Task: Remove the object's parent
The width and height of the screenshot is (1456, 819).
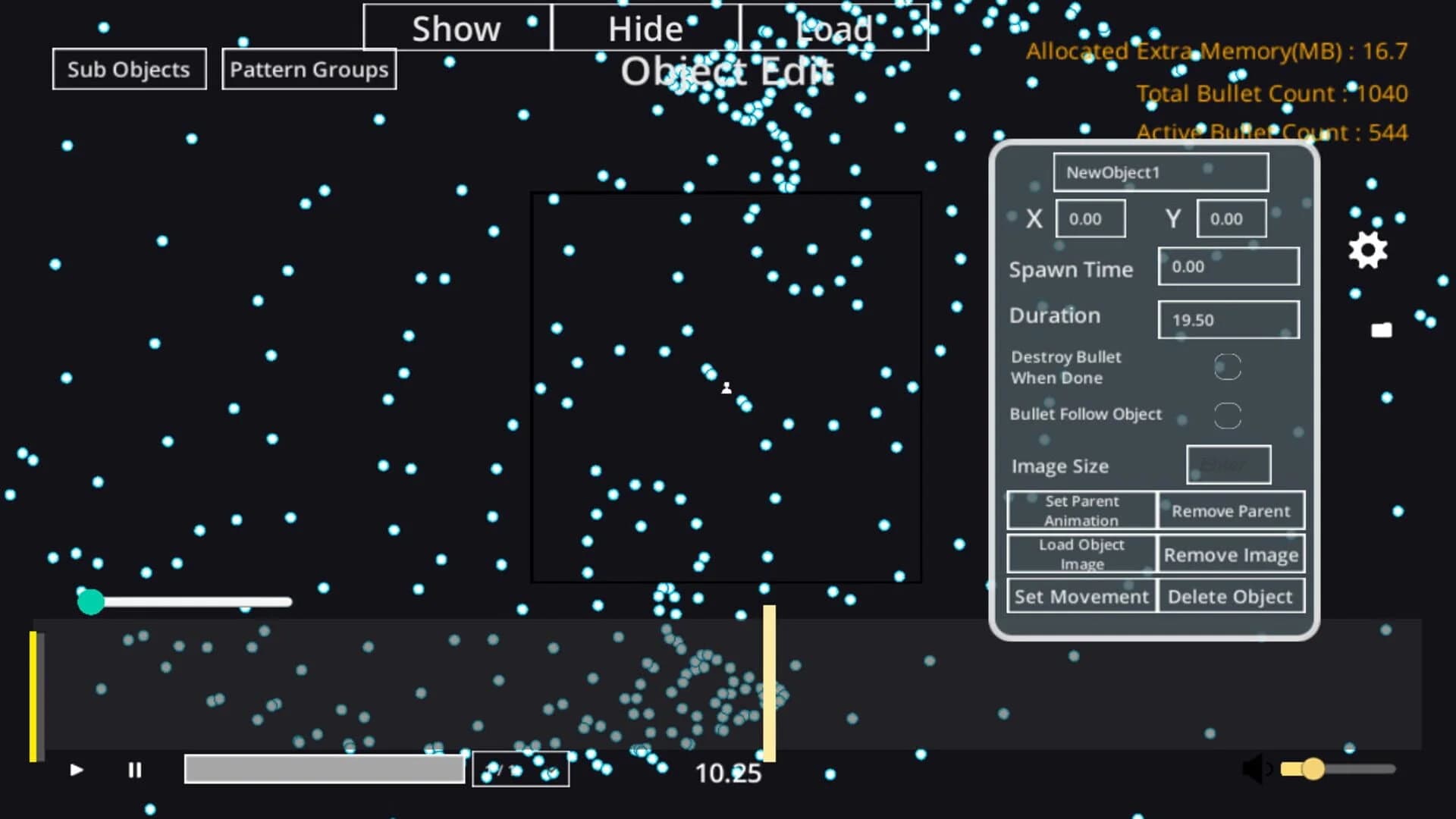Action: 1230,511
